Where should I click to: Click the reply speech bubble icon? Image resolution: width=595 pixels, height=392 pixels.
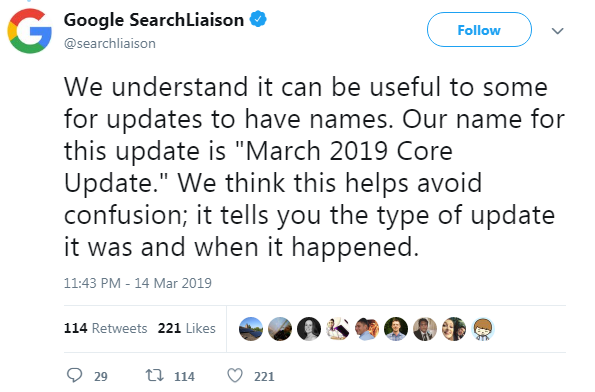click(x=74, y=375)
